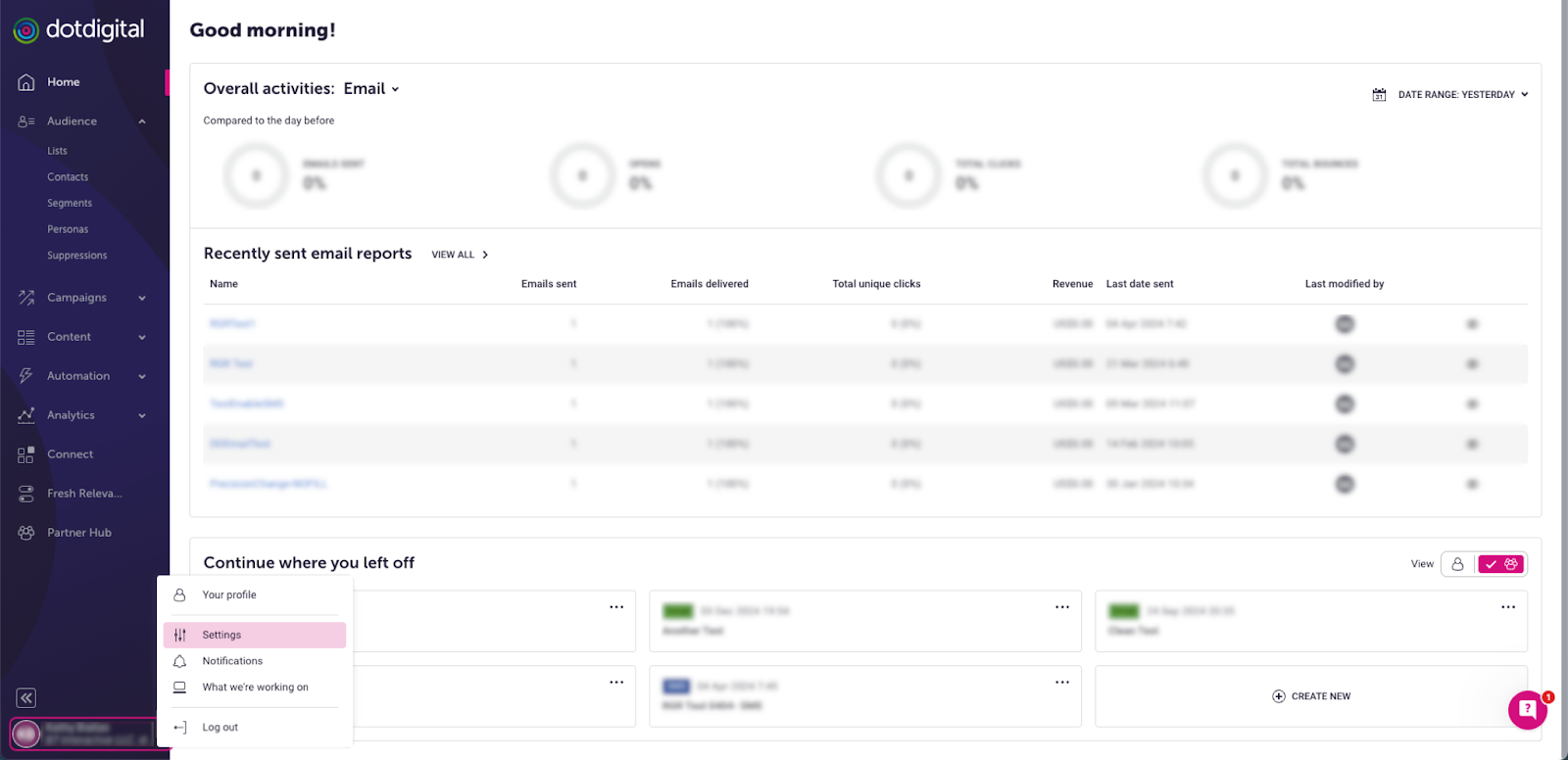Viewport: 1568px width, 760px height.
Task: Click the Fresh Relevance sidebar icon
Action: coord(26,494)
